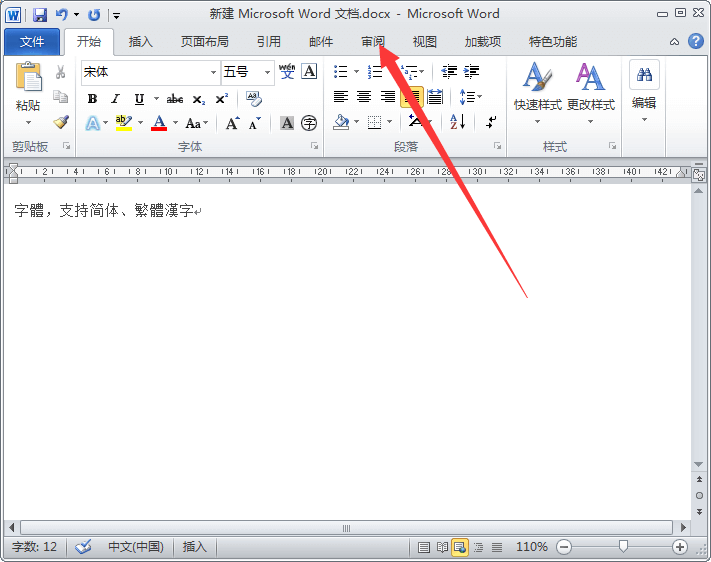Image resolution: width=711 pixels, height=562 pixels.
Task: Click the 快速样式 button
Action: pyautogui.click(x=537, y=90)
